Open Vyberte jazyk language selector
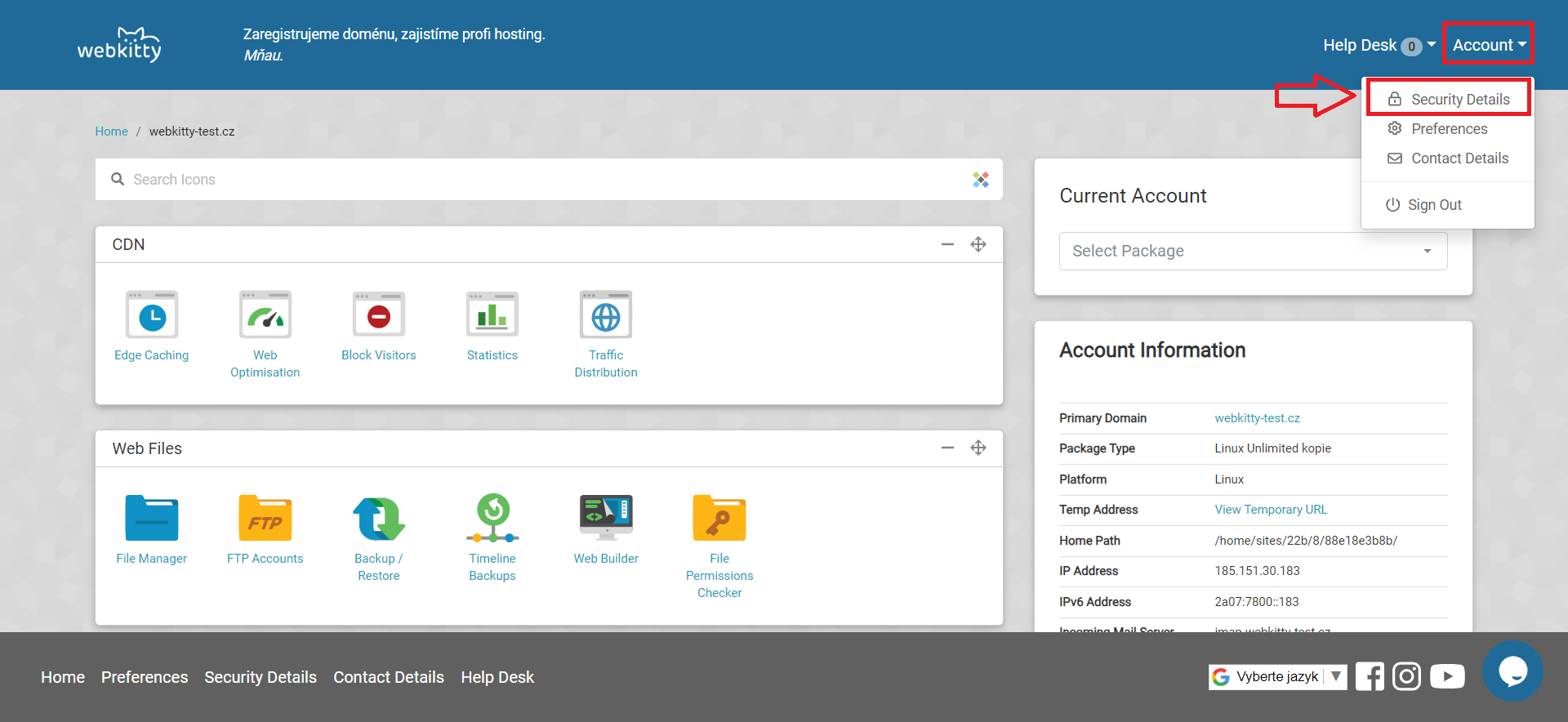Image resolution: width=1568 pixels, height=722 pixels. tap(1277, 676)
